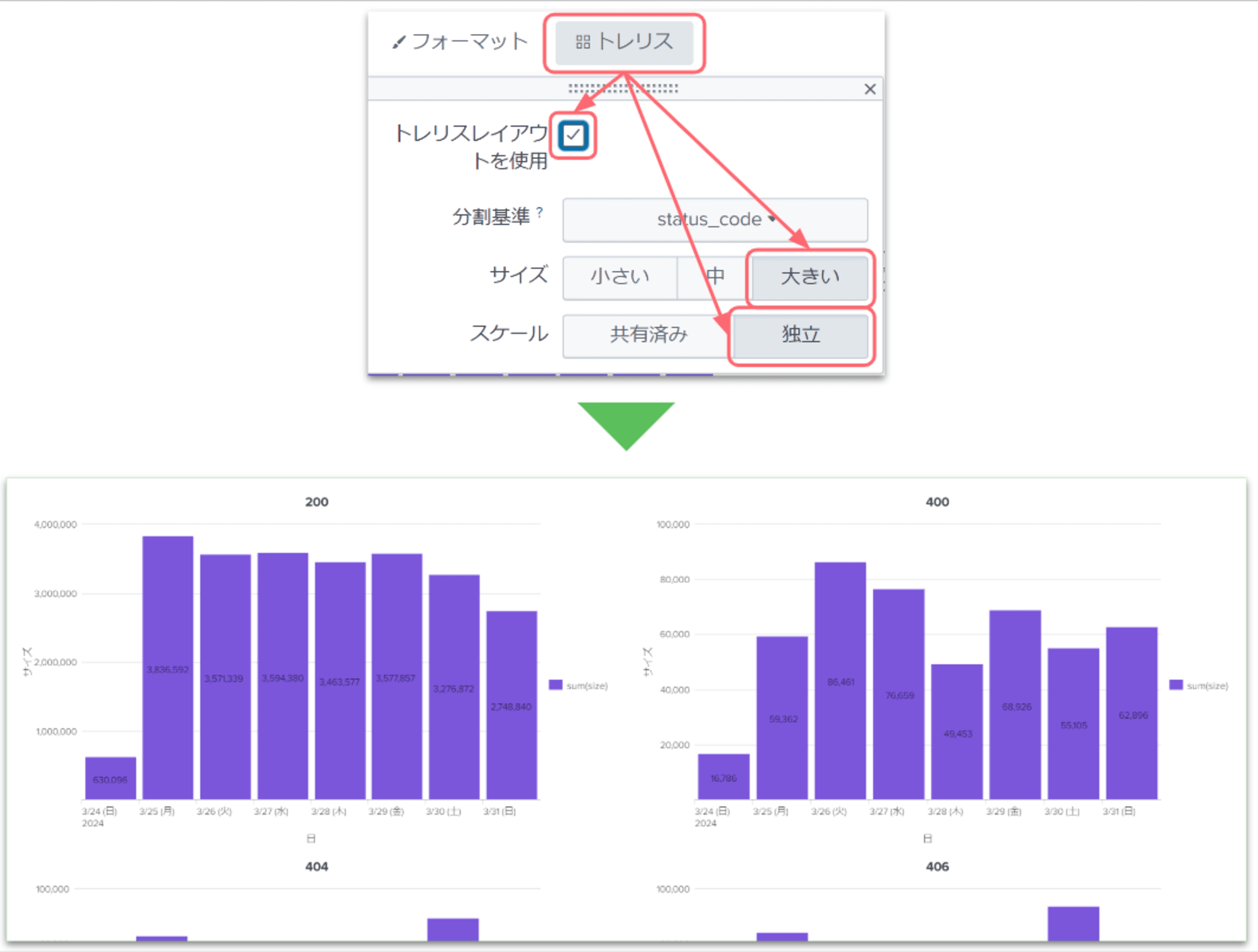The width and height of the screenshot is (1258, 952).
Task: Click the 3/27 (水) label in chart 200
Action: [271, 811]
